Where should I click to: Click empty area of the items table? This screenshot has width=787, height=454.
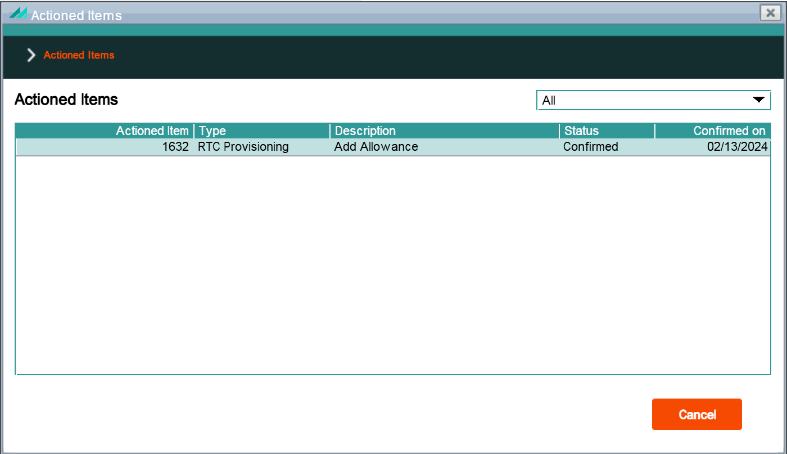393,265
